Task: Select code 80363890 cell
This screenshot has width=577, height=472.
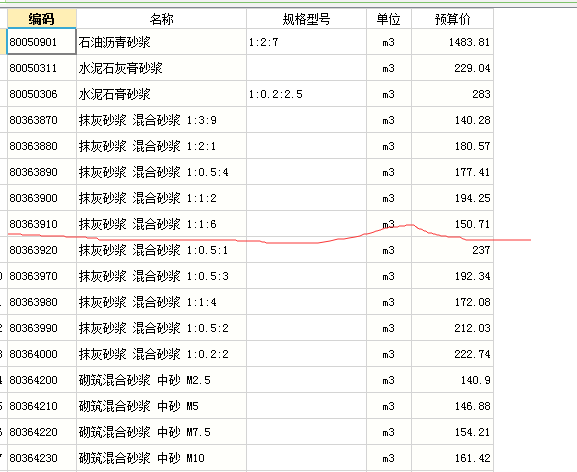Action: pos(42,172)
